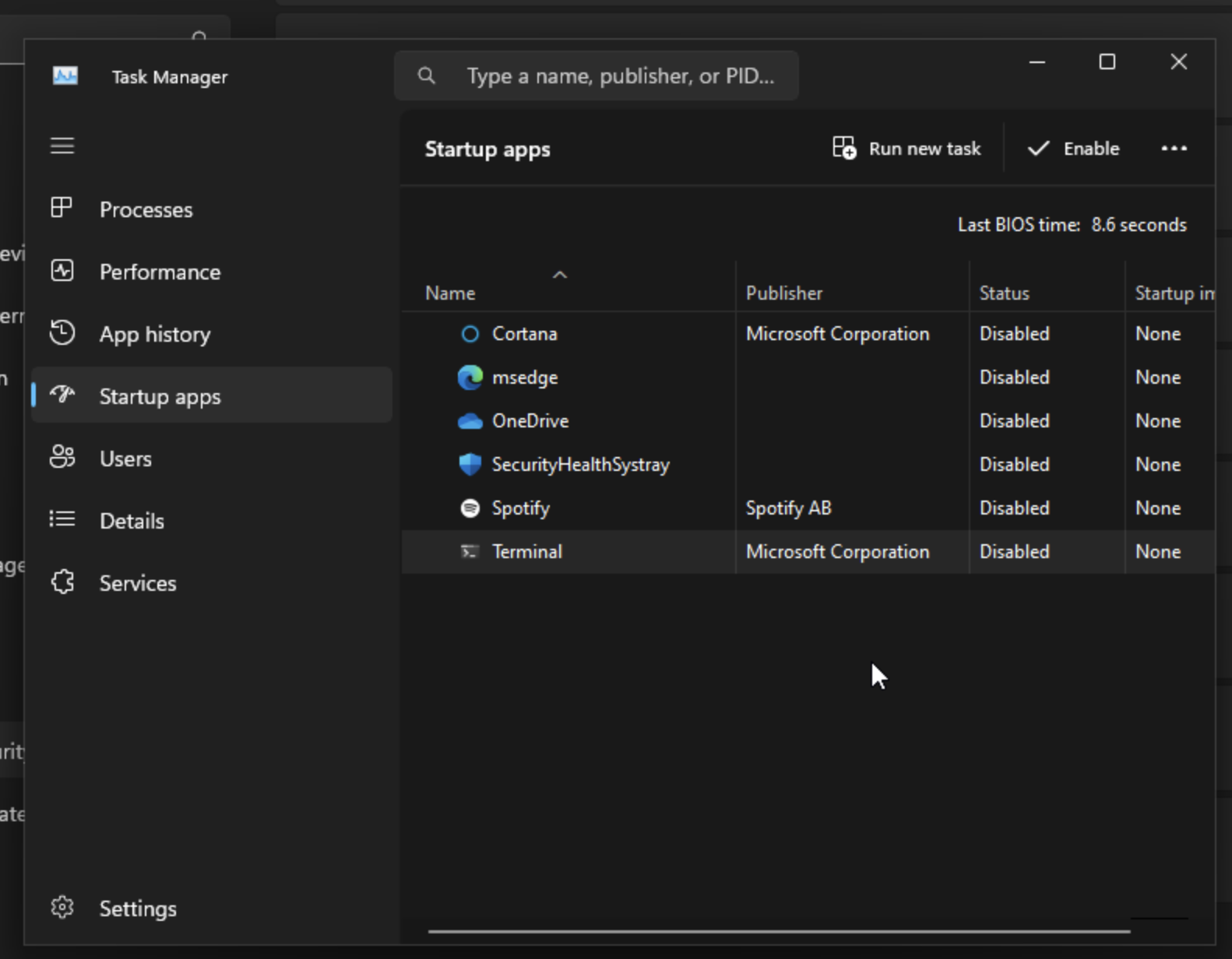
Task: Click the Performance sidebar icon
Action: [62, 271]
